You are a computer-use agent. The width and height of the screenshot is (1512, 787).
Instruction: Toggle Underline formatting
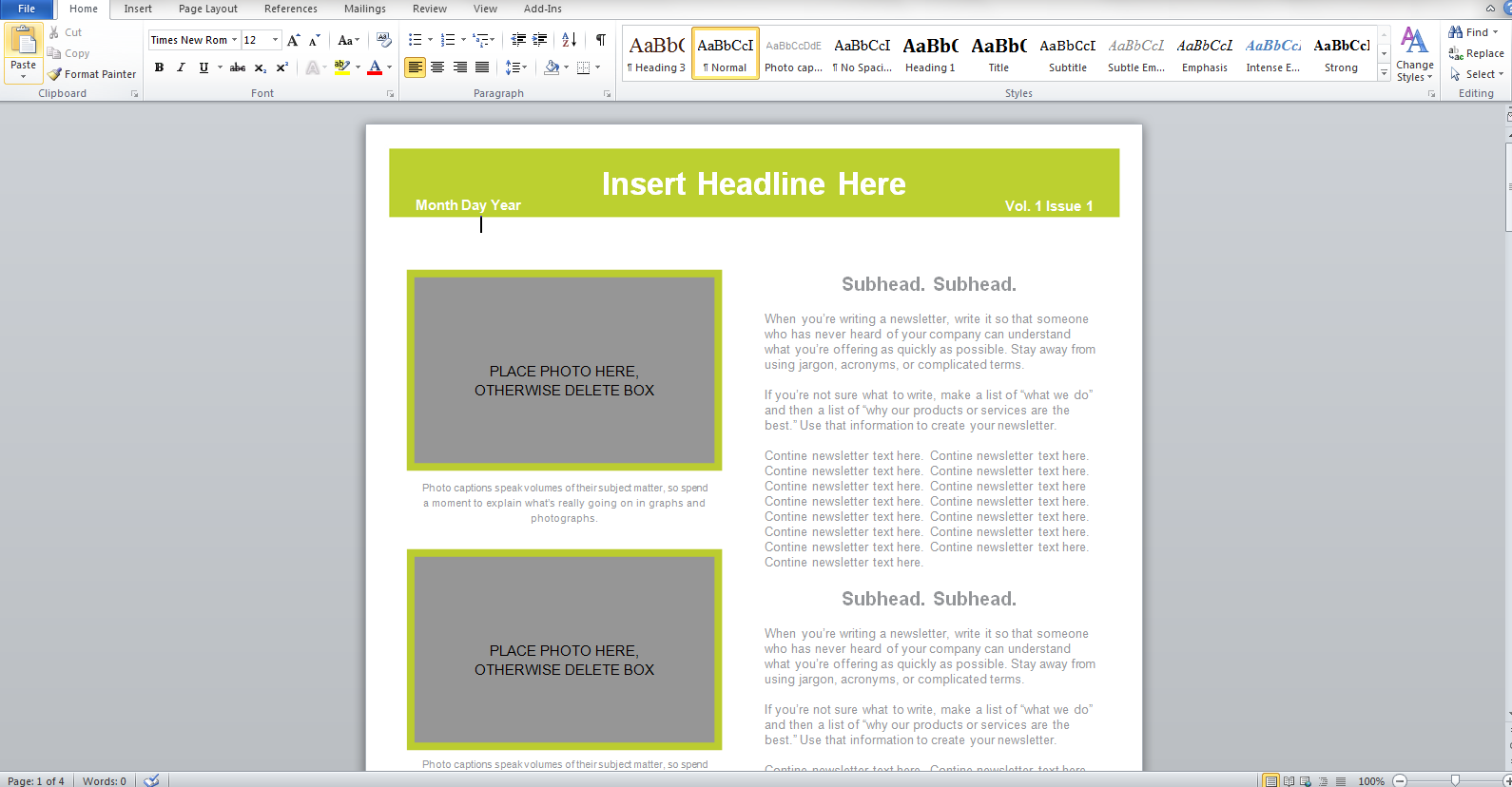(204, 67)
